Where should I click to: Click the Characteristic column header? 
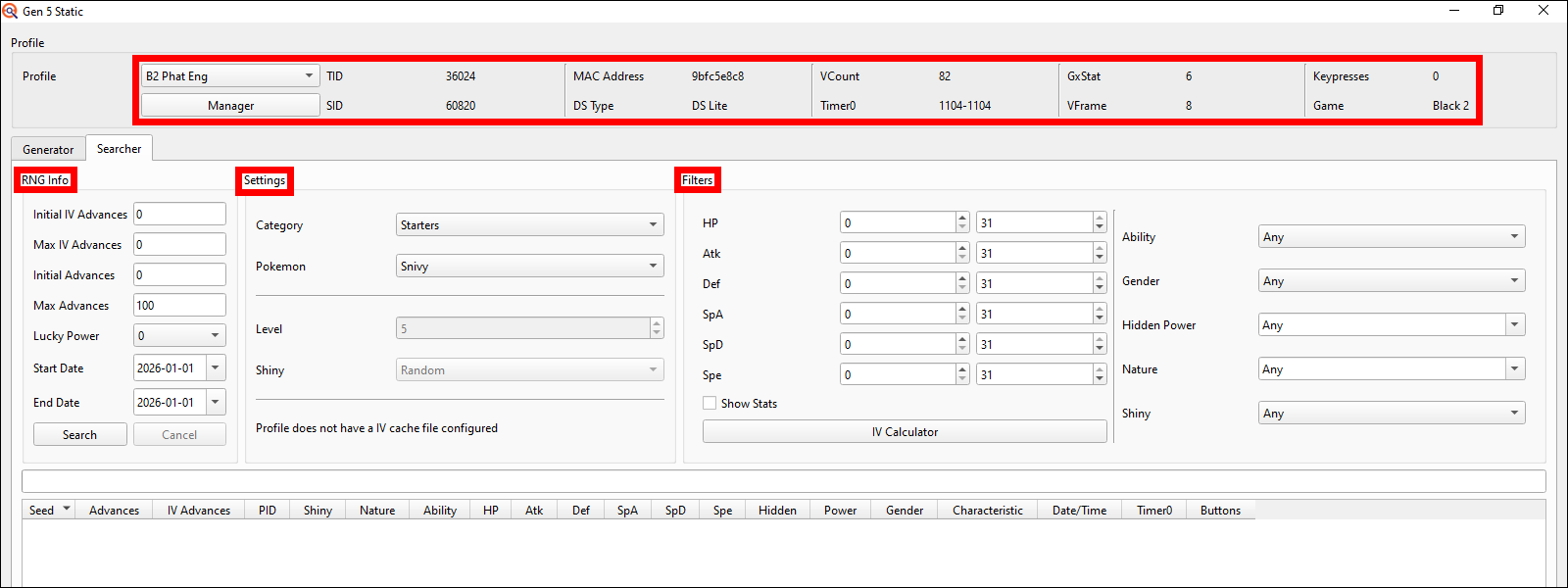pos(988,510)
